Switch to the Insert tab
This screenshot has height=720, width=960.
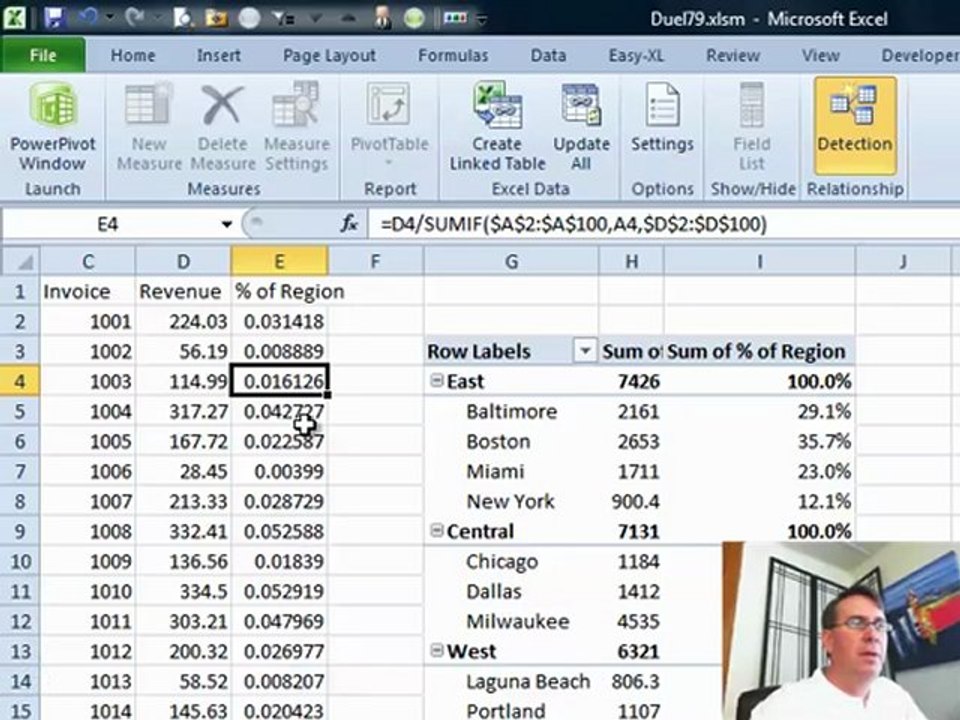(x=219, y=56)
